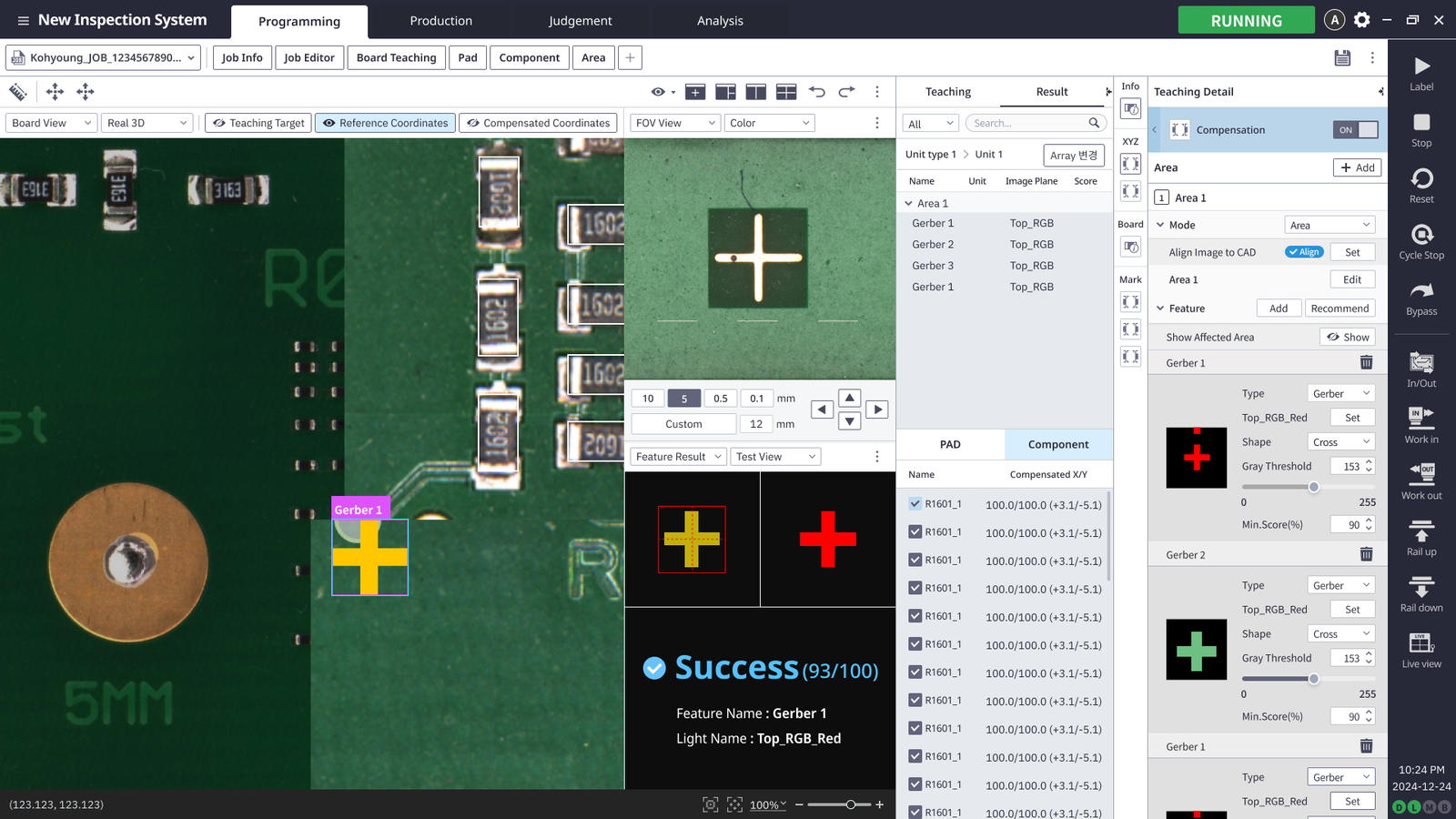
Task: Click the move-up arrow button
Action: click(849, 398)
